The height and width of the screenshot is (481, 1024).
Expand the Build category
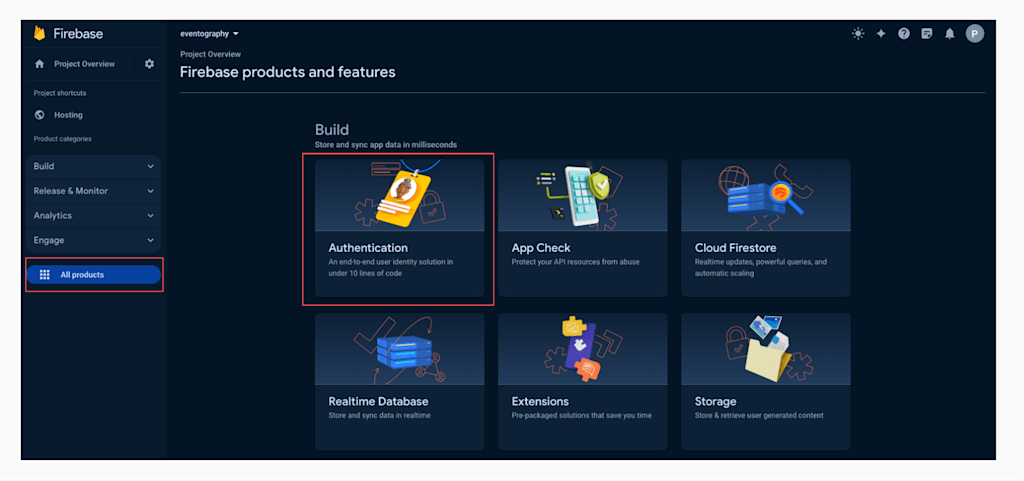(94, 166)
